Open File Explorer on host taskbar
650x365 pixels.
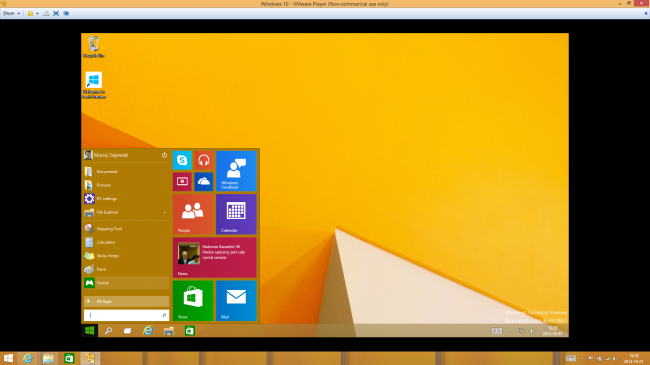tap(48, 358)
